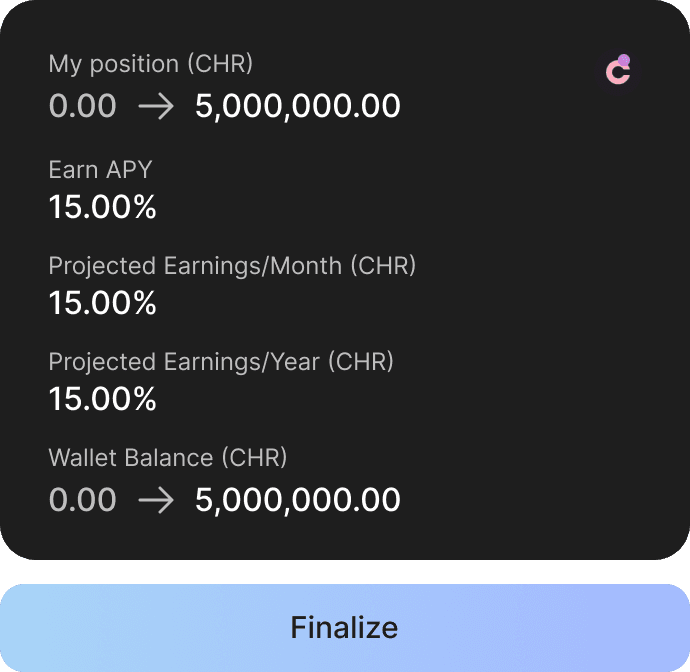Select the Wallet Balance (CHR) label

[x=168, y=458]
